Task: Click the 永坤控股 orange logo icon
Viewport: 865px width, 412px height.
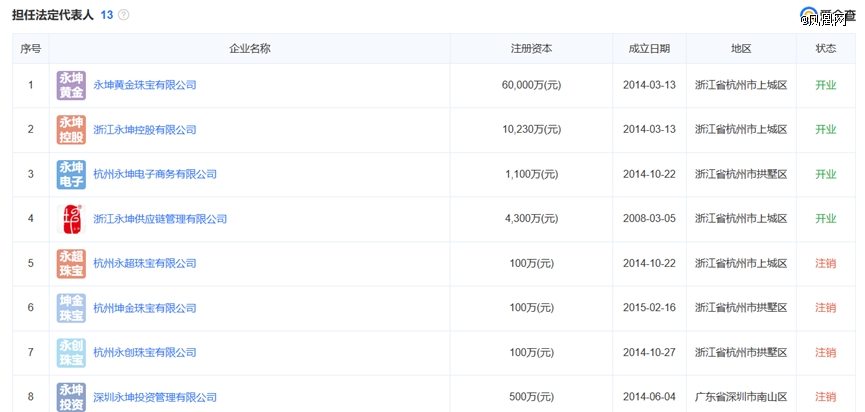Action: click(71, 130)
